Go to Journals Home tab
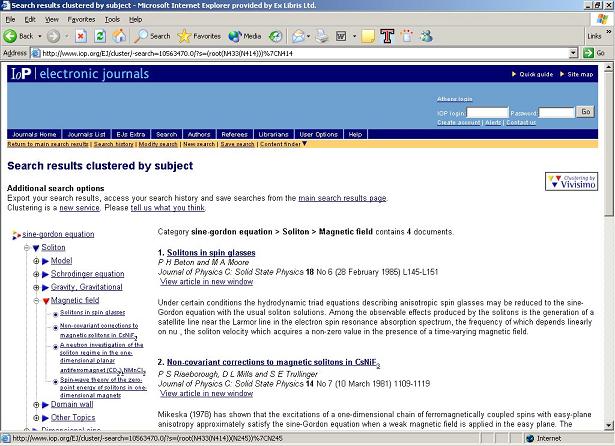Image resolution: width=615 pixels, height=446 pixels. coord(34,134)
